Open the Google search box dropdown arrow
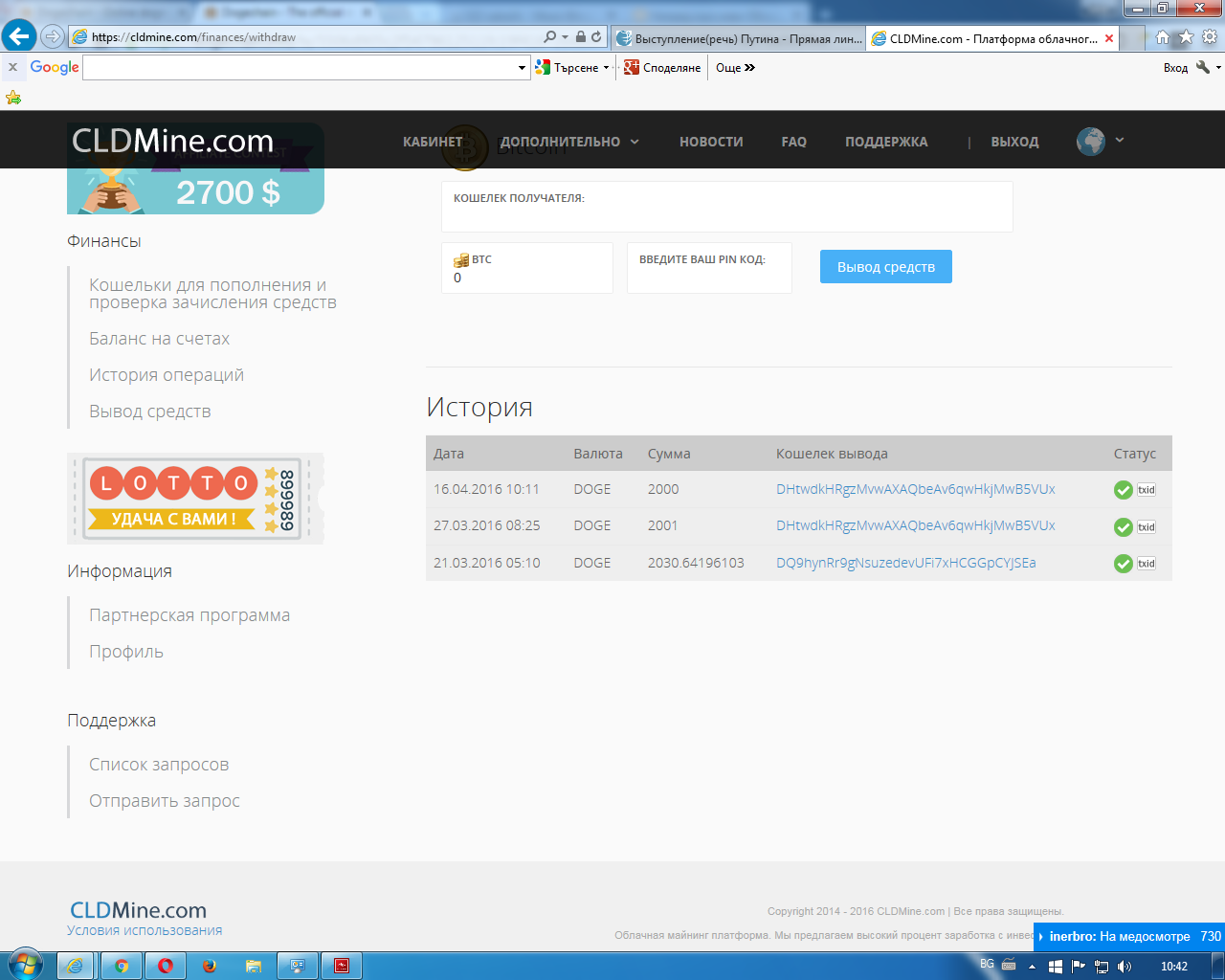The width and height of the screenshot is (1225, 980). 522,68
